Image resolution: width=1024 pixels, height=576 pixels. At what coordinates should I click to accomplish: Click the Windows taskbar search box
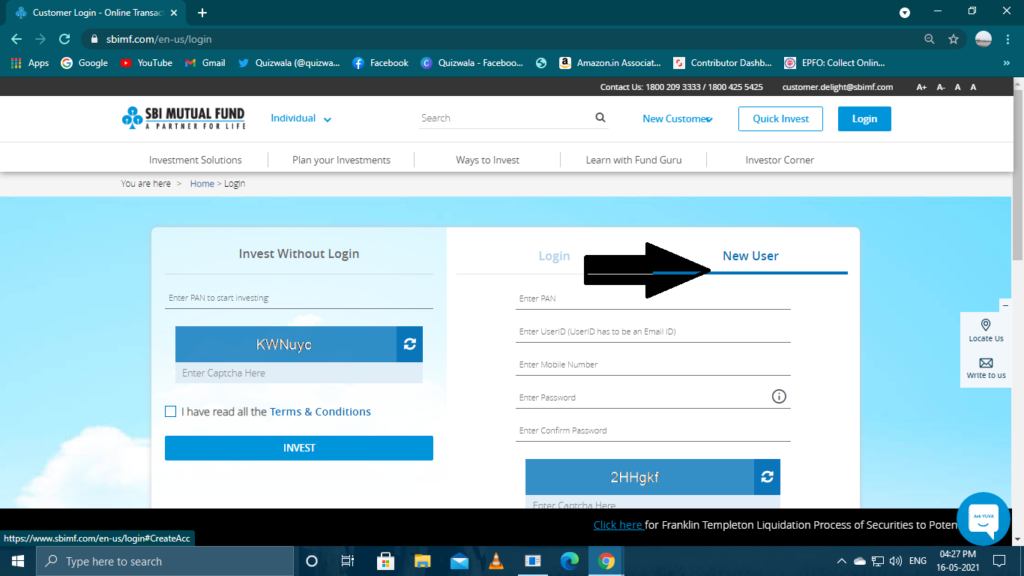165,561
